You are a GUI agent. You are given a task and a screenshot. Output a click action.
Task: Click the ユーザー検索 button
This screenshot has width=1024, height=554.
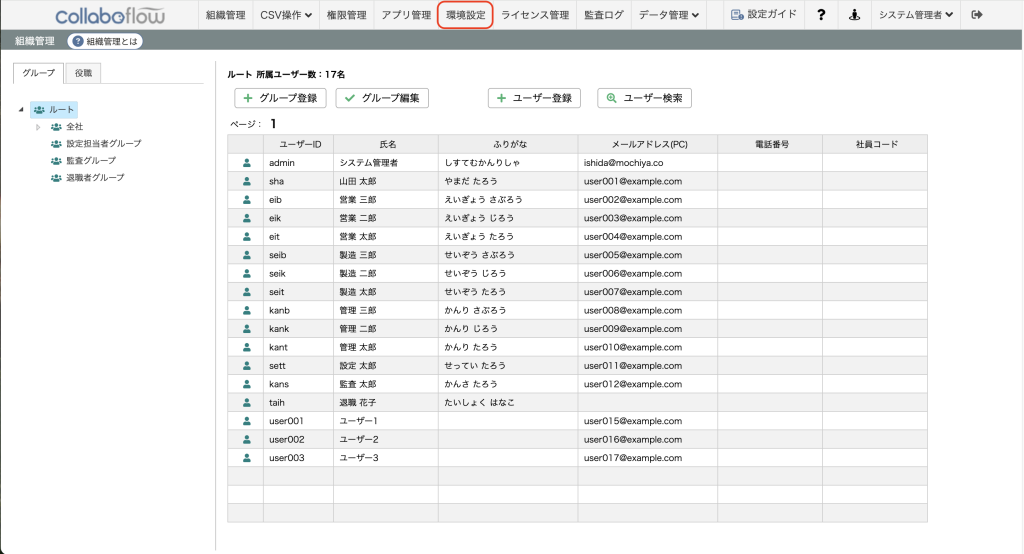[644, 98]
